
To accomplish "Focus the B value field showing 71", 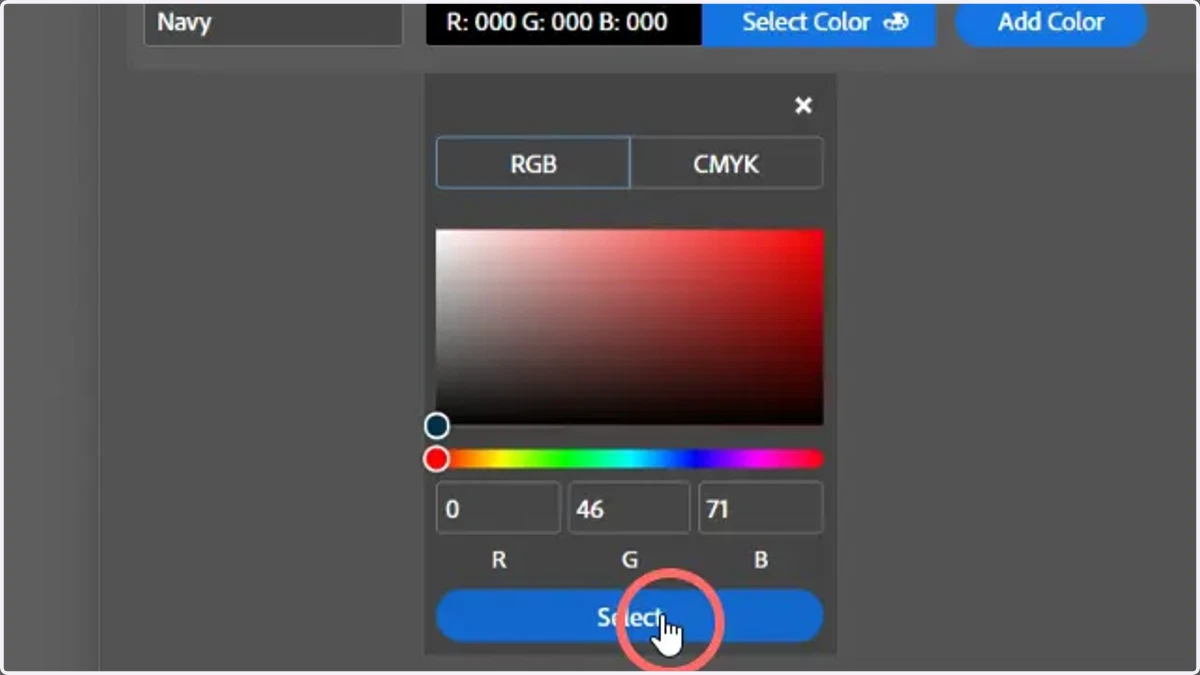I will pos(761,508).
